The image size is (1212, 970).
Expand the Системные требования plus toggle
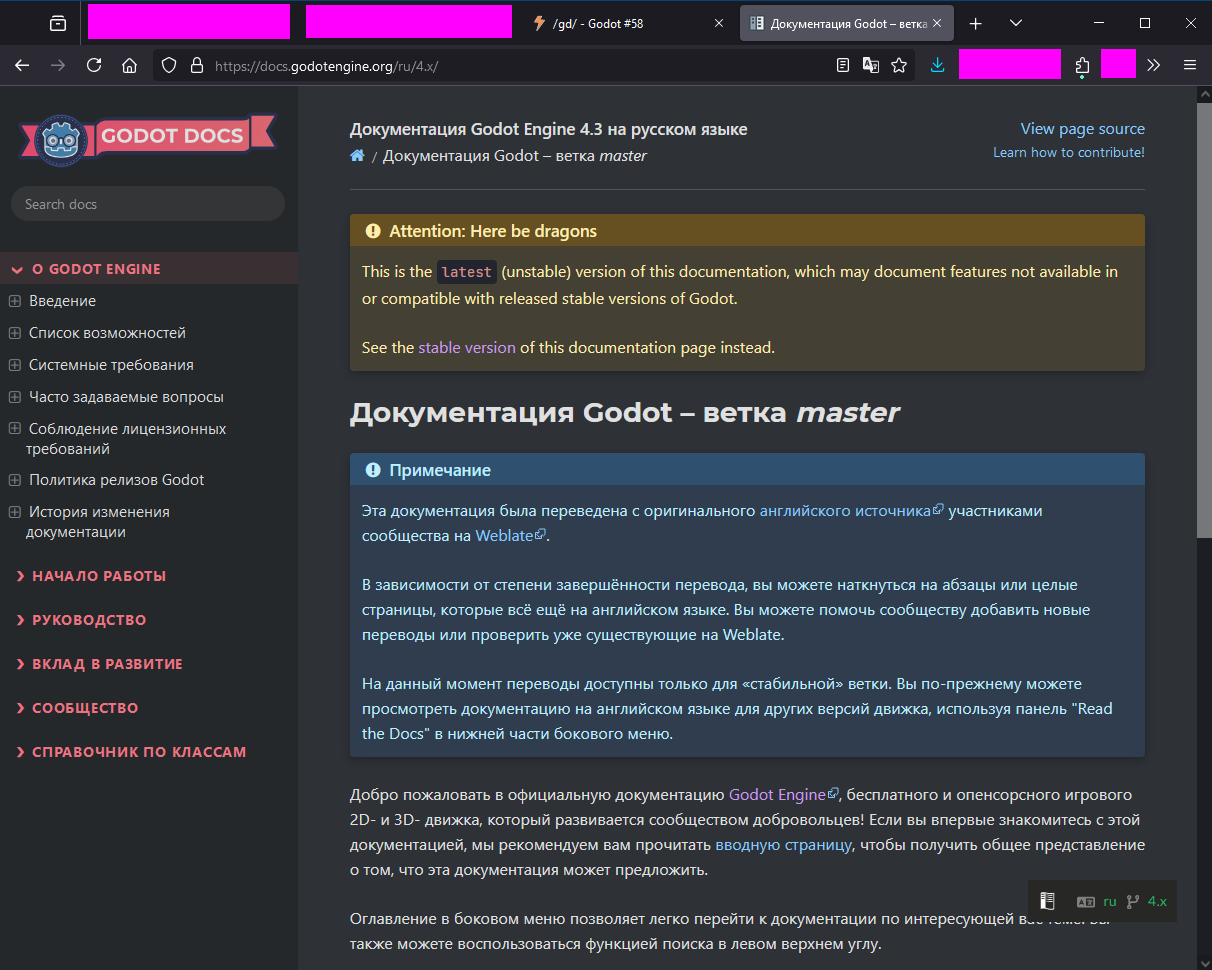click(x=15, y=365)
